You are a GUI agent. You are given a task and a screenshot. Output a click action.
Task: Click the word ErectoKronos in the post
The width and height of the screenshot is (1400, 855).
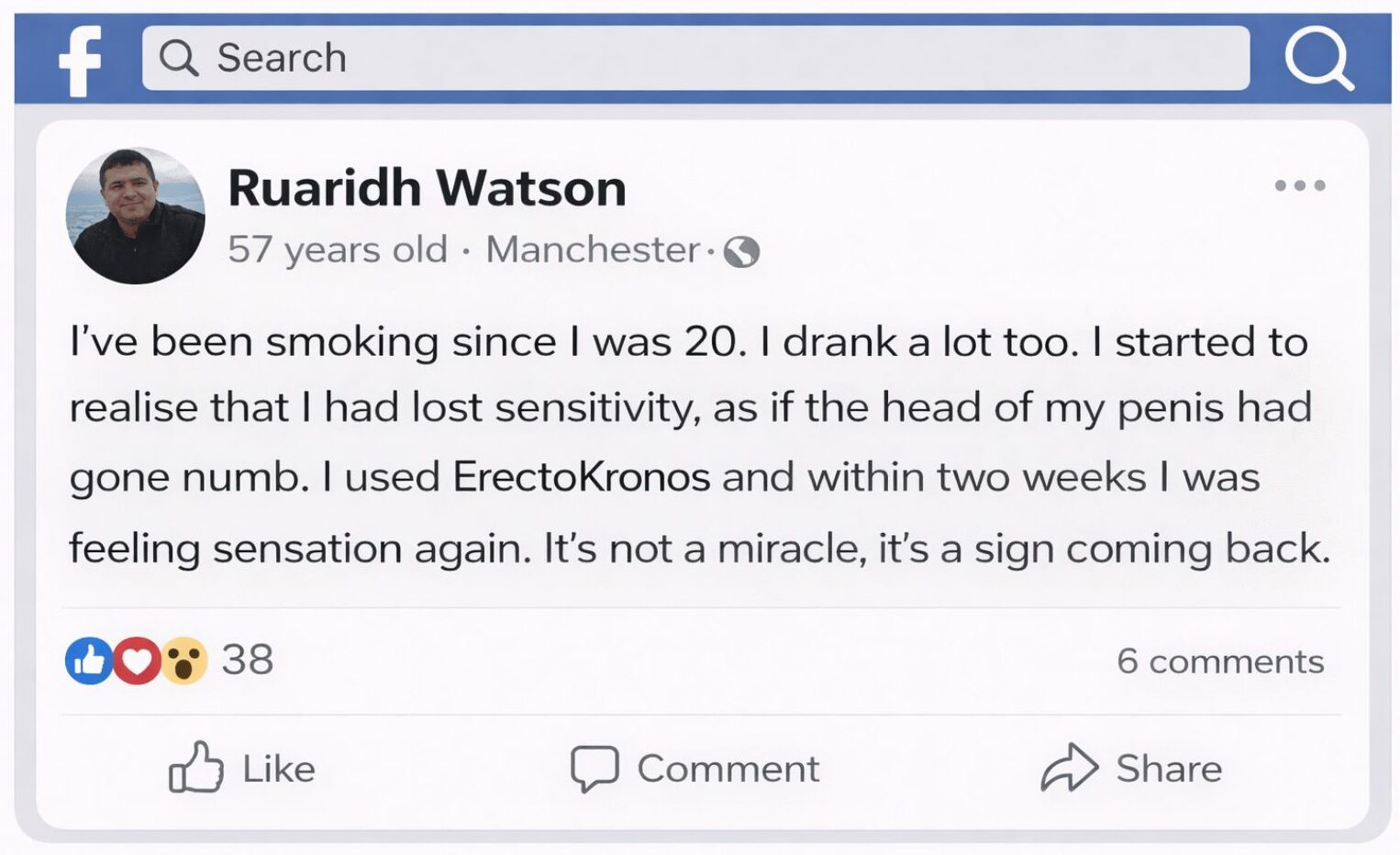tap(582, 477)
